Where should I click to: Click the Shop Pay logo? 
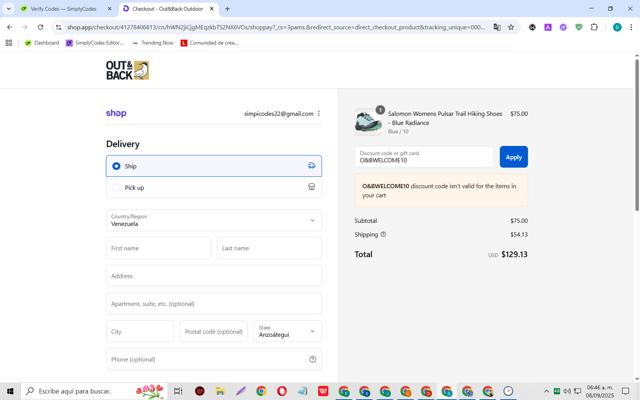(x=116, y=113)
